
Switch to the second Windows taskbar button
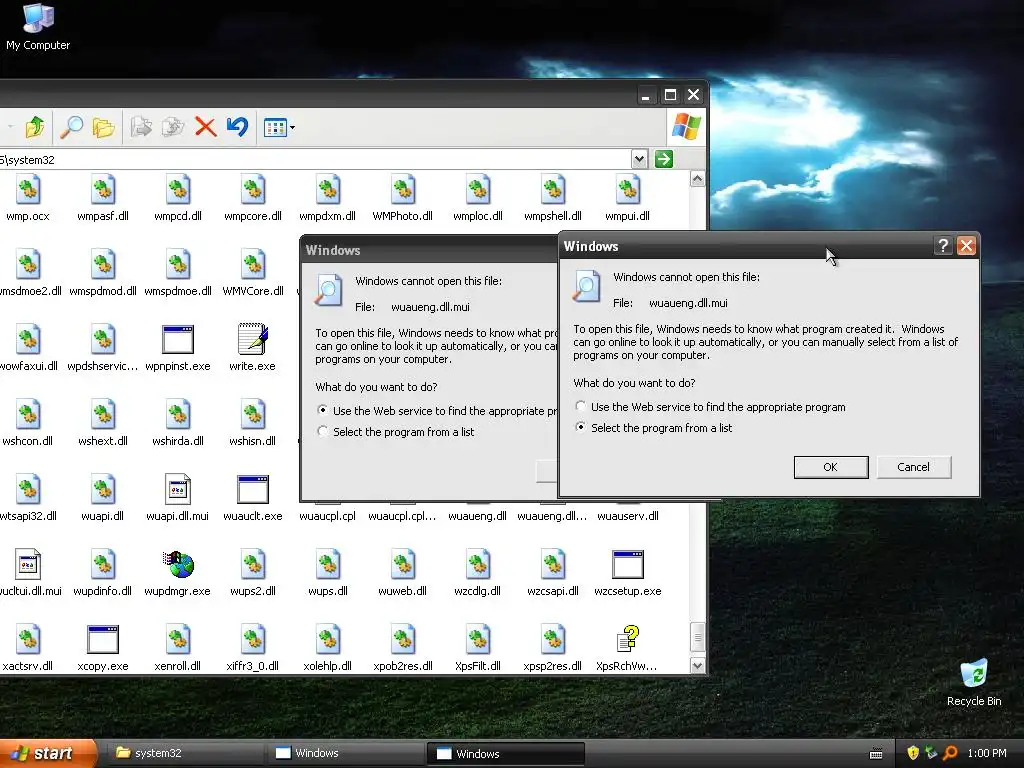click(505, 754)
